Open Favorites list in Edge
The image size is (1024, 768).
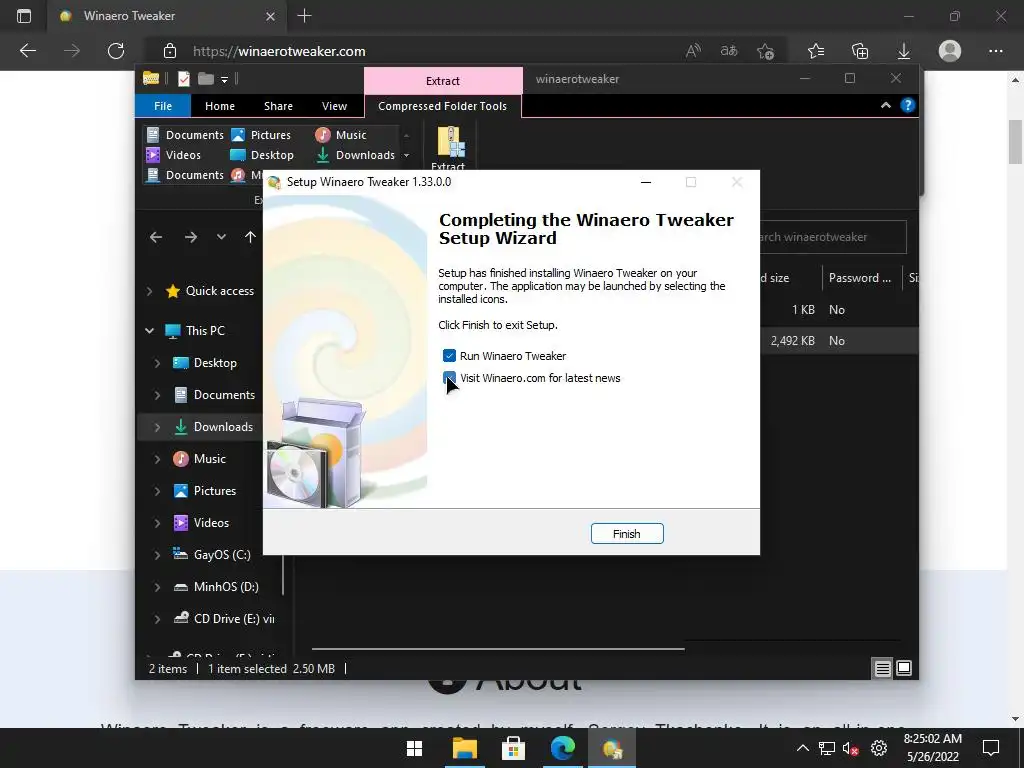click(x=816, y=51)
